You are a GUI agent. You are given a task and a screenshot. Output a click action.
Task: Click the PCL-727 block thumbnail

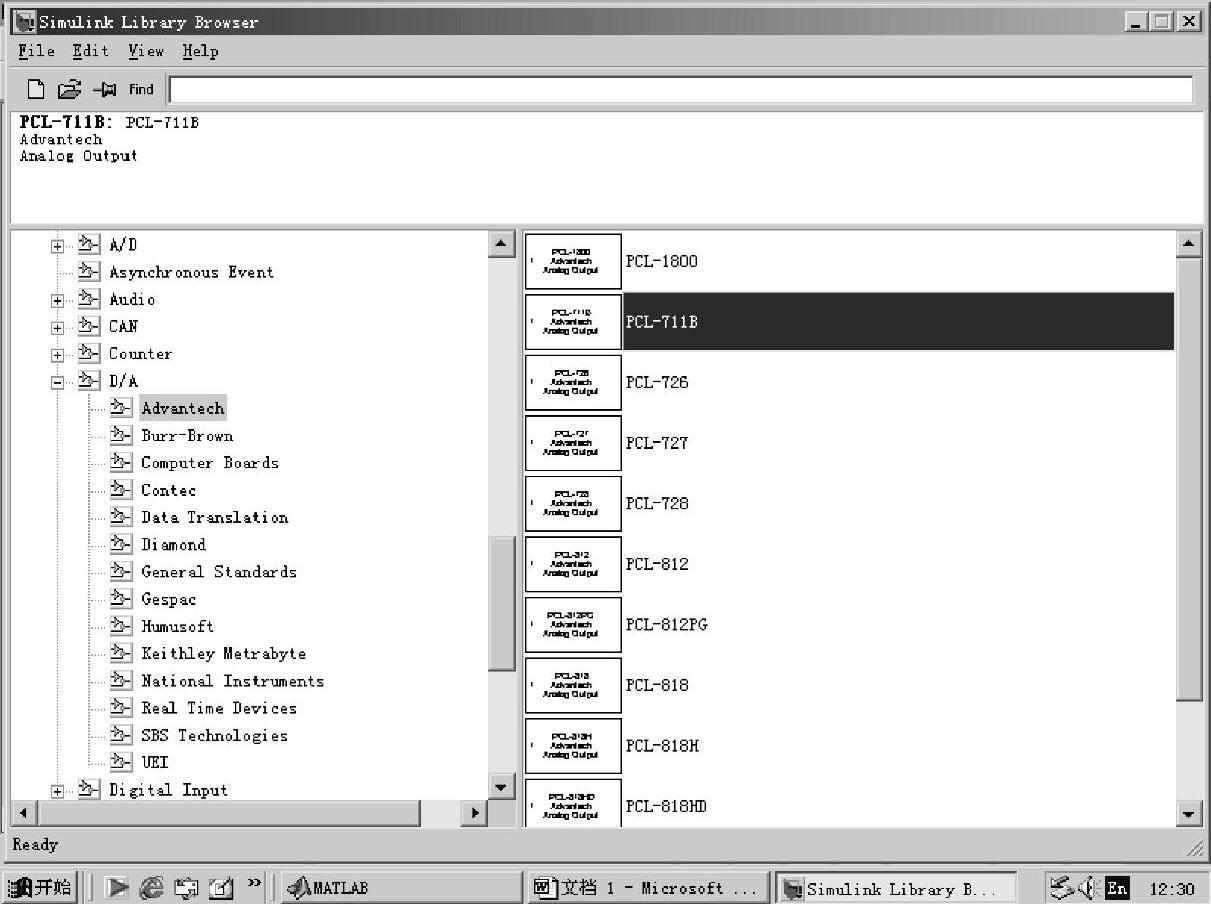pos(573,443)
